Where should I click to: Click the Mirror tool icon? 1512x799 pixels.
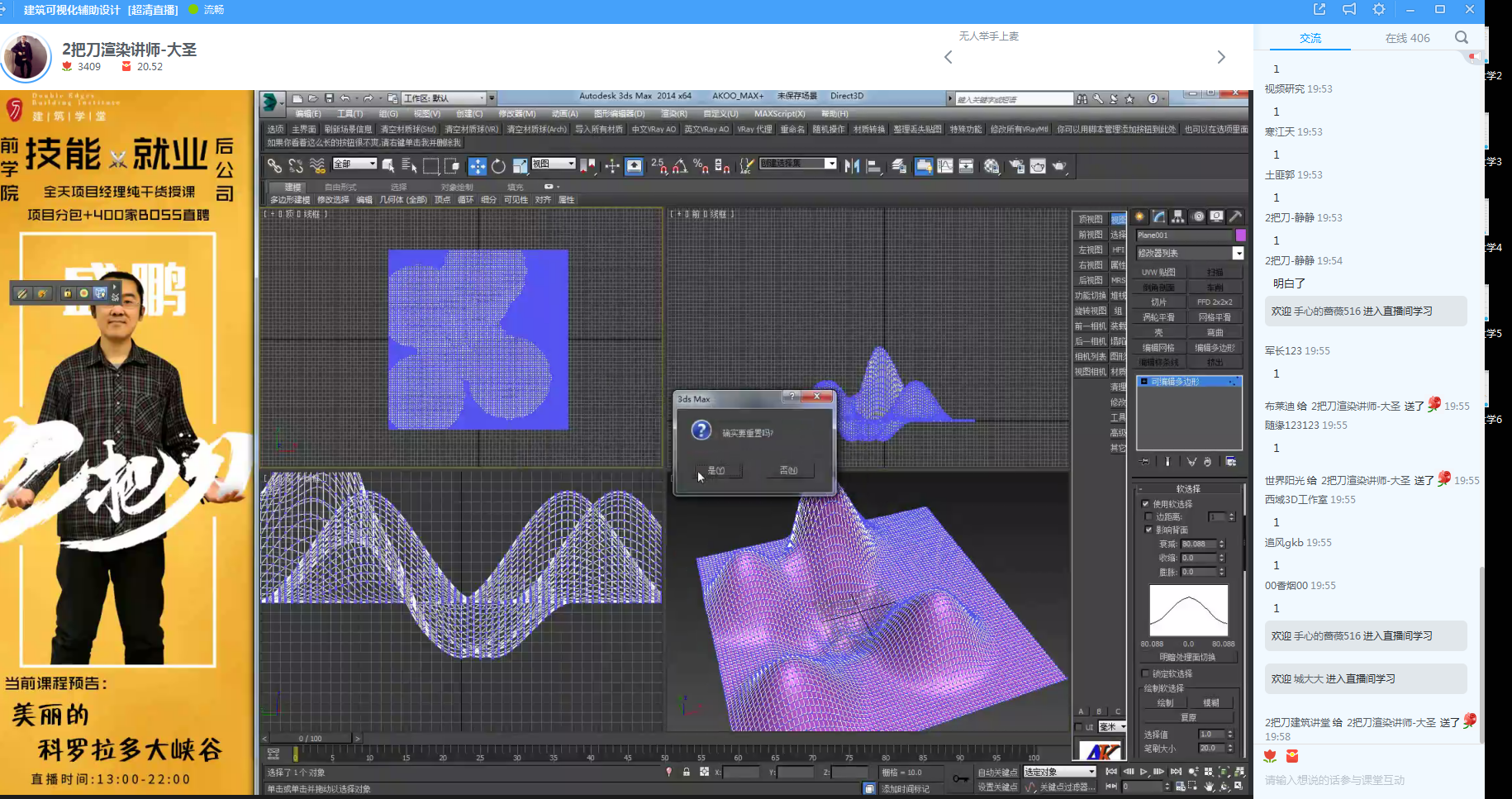(x=852, y=166)
